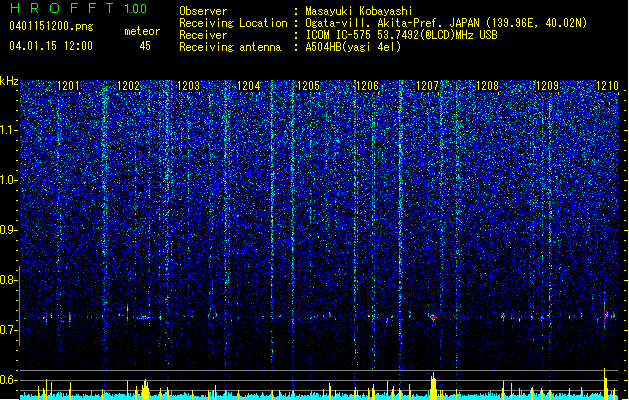Click the Receiving Location label
The image size is (629, 400).
(233, 23)
